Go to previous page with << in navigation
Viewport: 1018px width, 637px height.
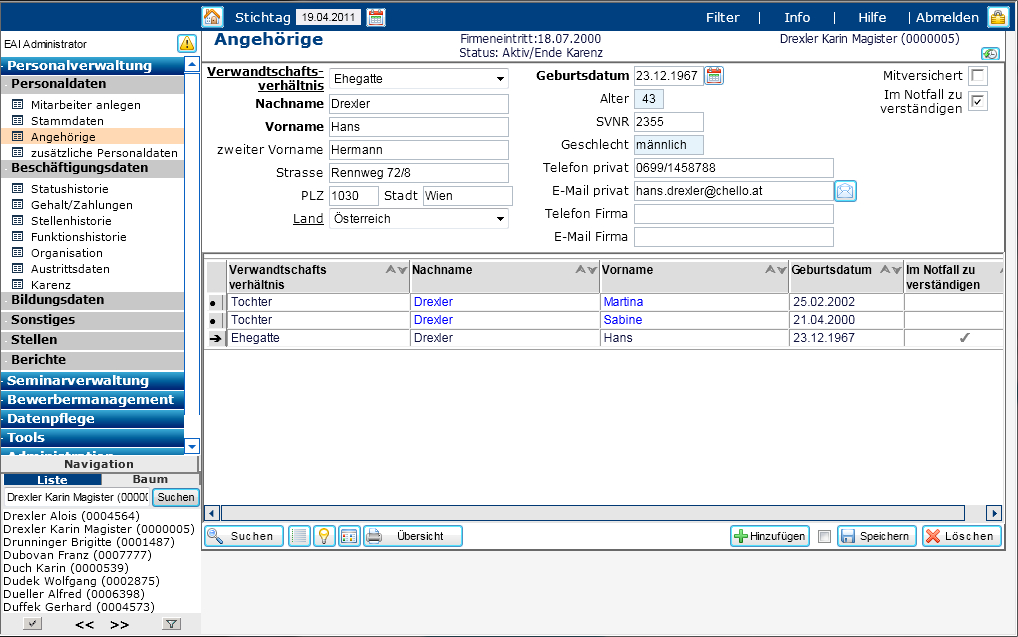(84, 625)
